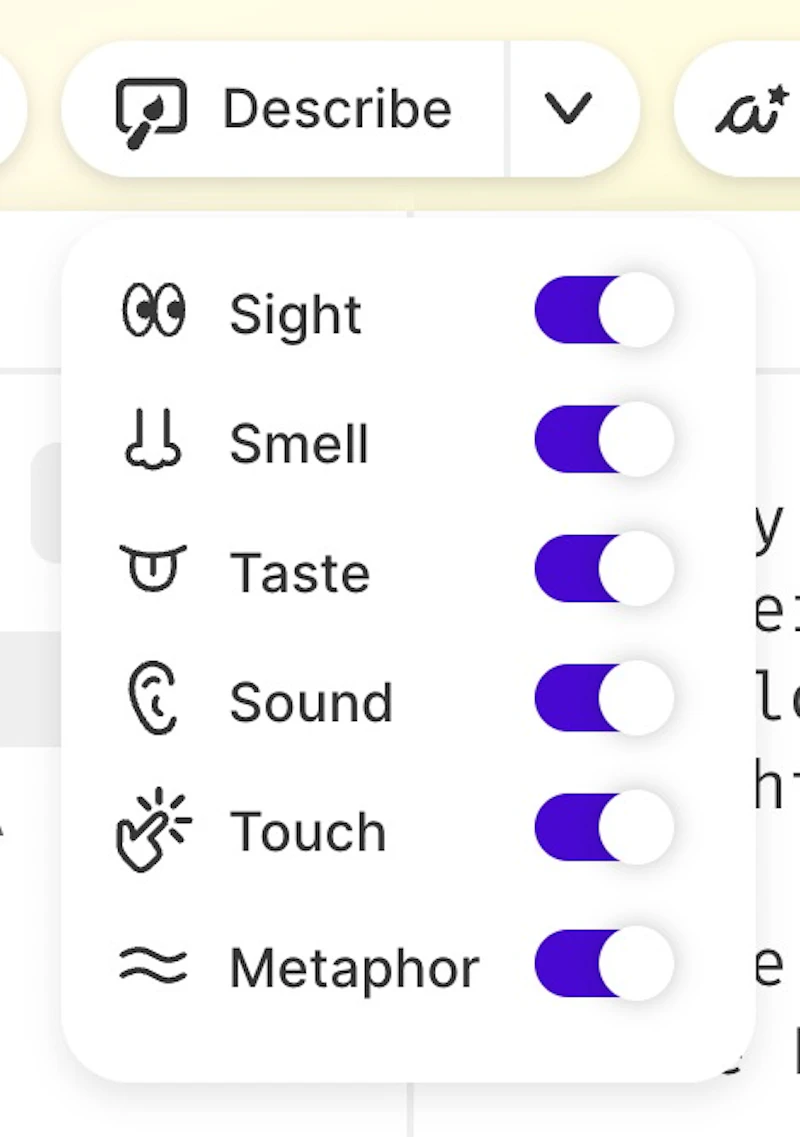The image size is (800, 1137).
Task: Click the Sound label text
Action: pos(311,702)
